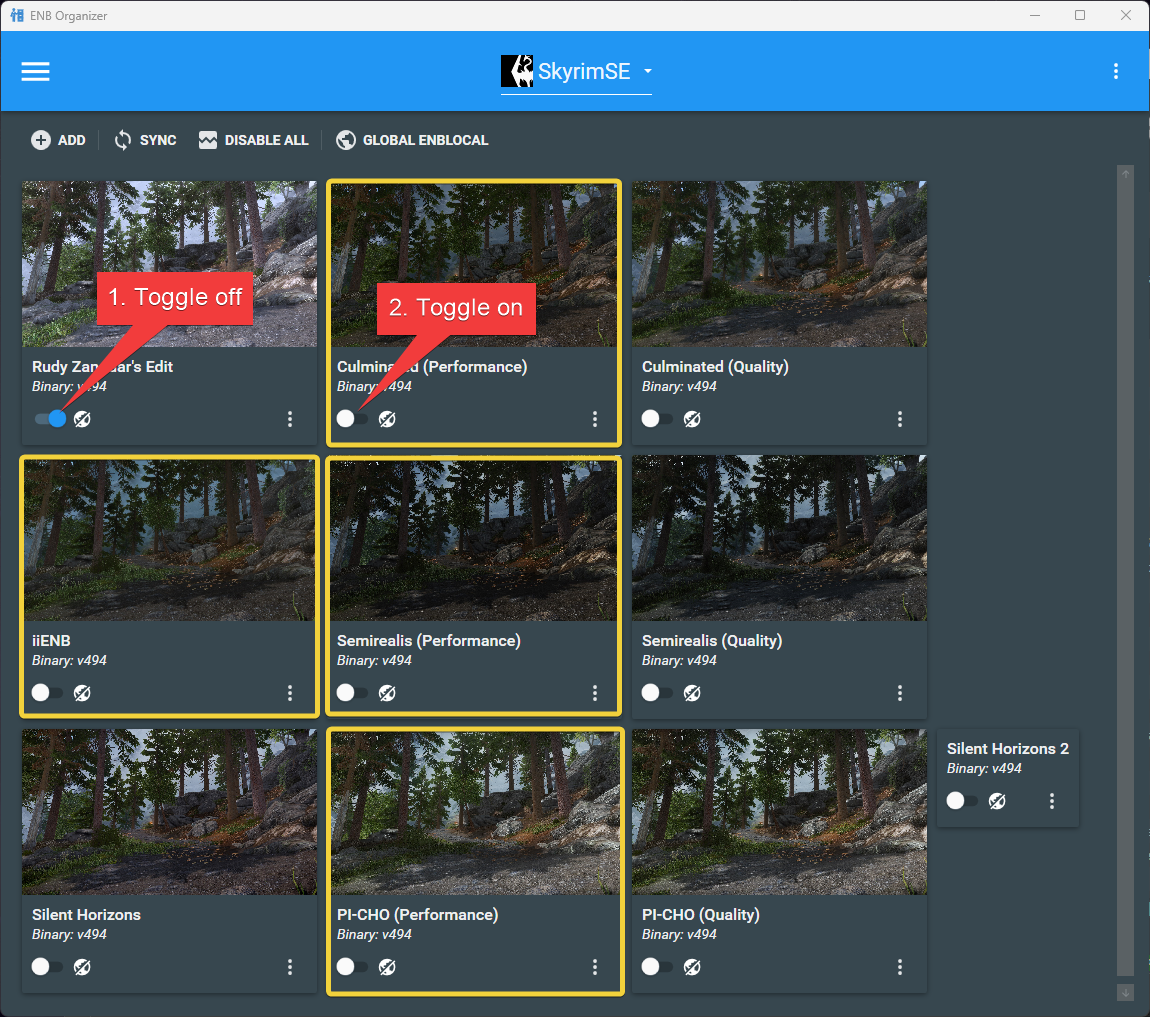Open more options for Culminated (Quality)
This screenshot has height=1017, width=1150.
click(900, 419)
